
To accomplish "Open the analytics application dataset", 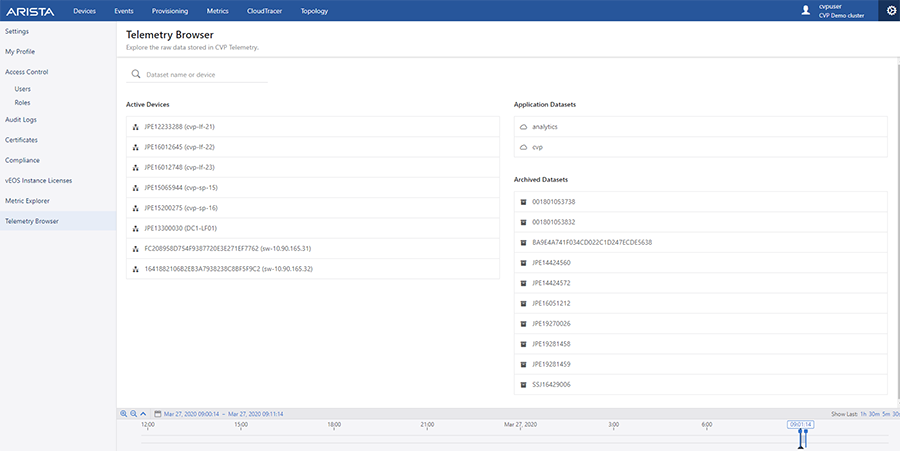I will (700, 127).
